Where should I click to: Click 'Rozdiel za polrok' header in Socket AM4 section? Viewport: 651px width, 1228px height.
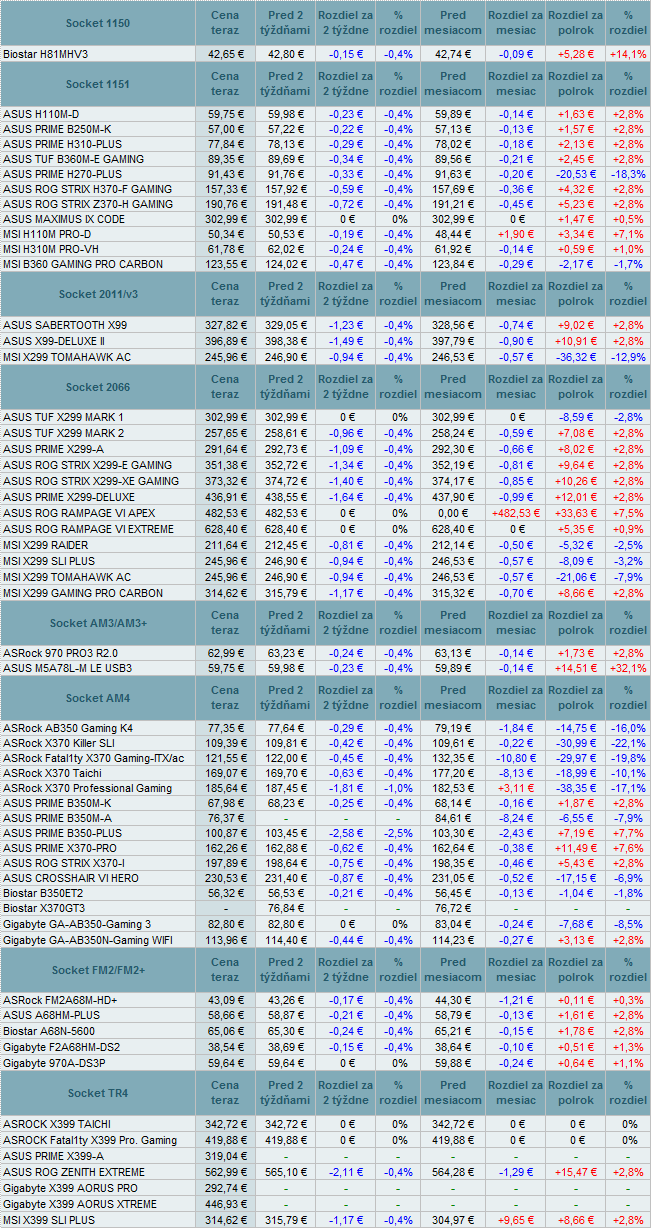click(575, 698)
